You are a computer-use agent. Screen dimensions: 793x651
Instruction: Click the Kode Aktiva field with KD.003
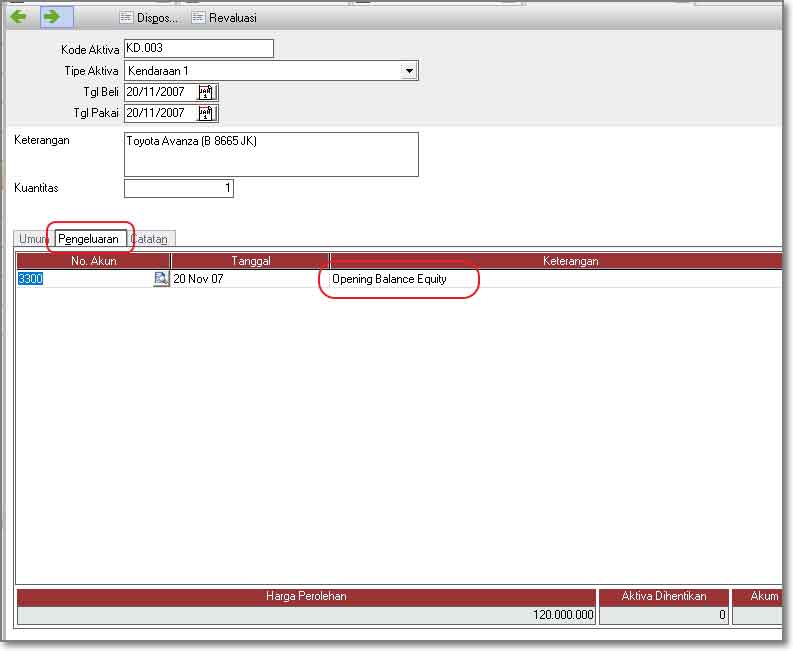(198, 49)
